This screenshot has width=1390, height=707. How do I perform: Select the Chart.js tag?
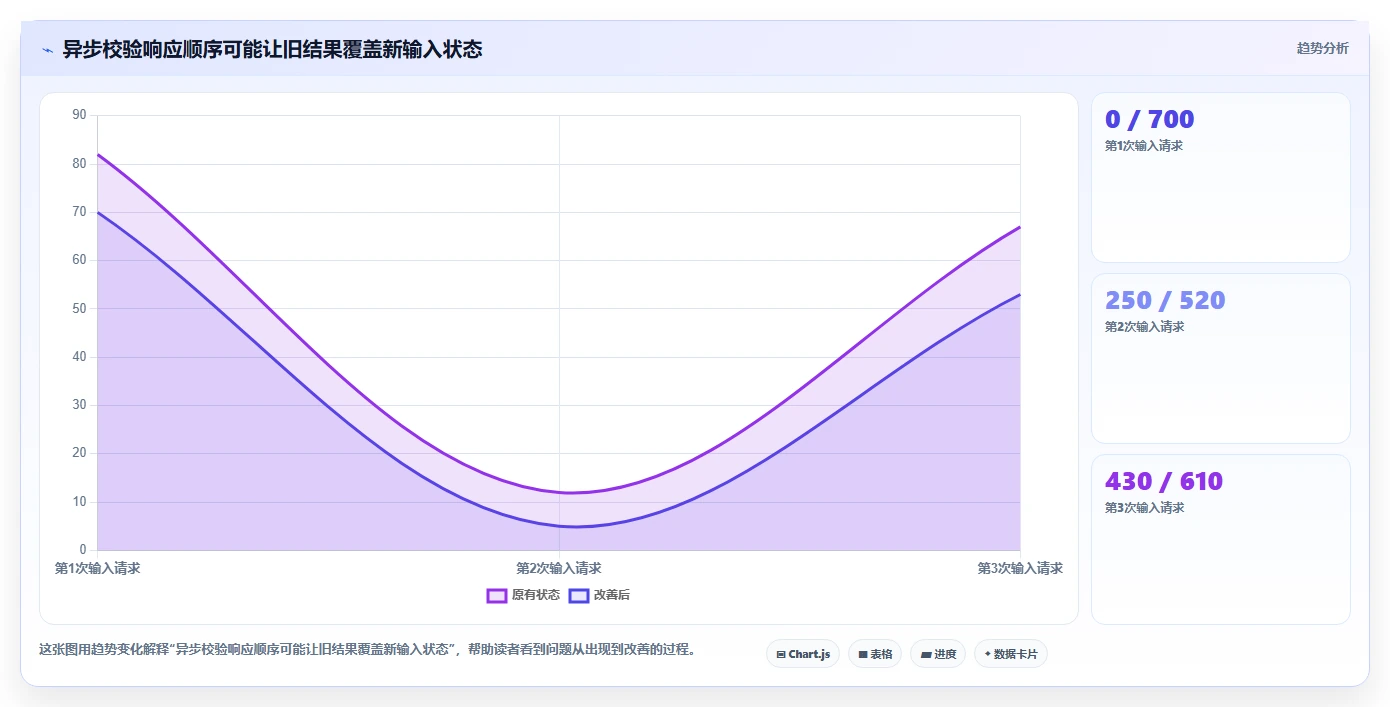(x=803, y=654)
